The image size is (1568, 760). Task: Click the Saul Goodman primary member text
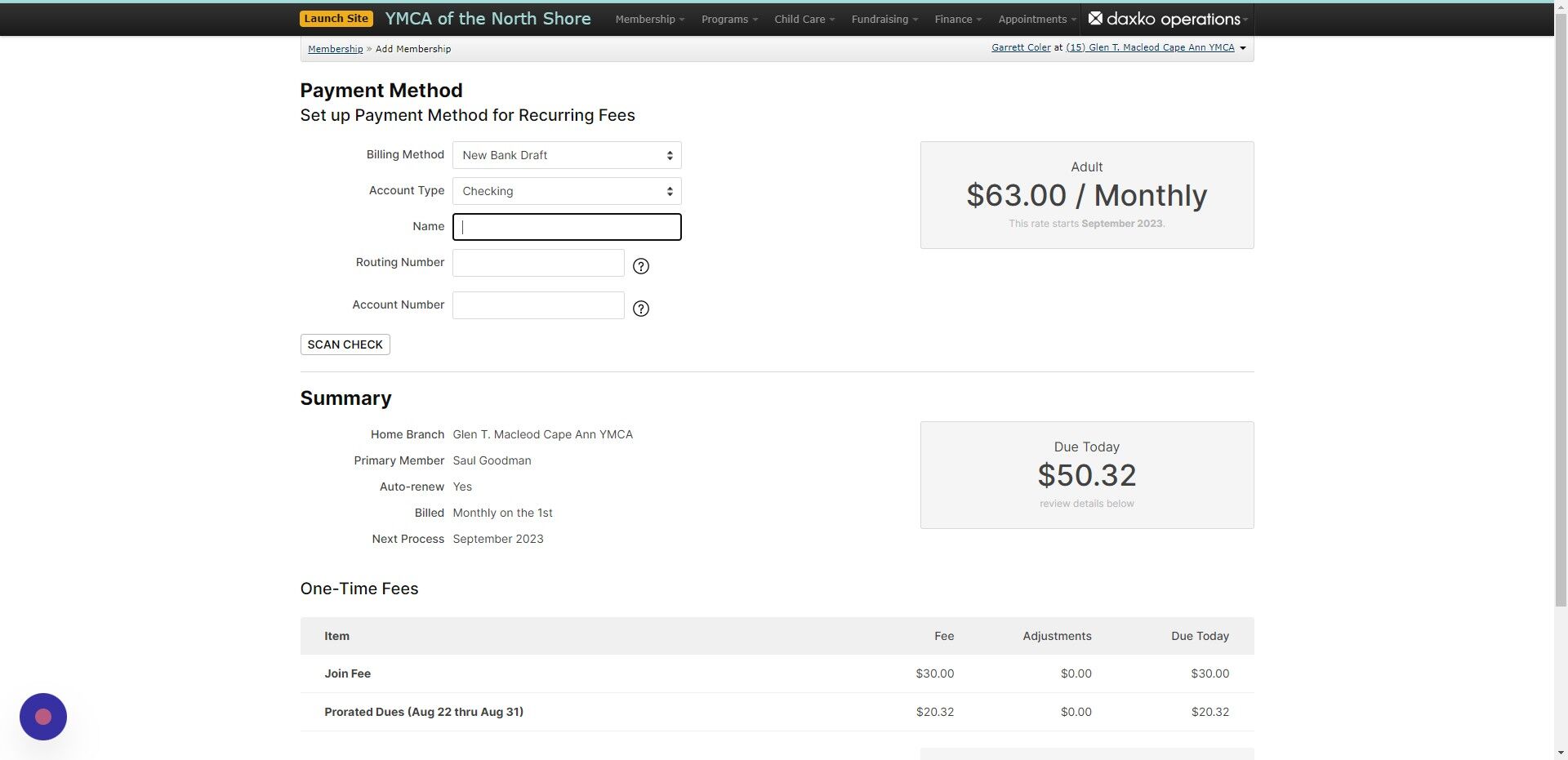492,460
